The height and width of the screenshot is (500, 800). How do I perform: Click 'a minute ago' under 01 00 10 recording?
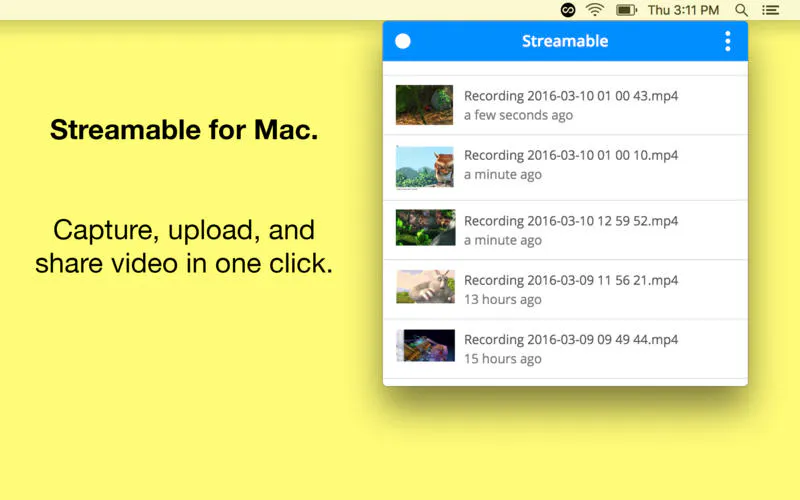503,174
